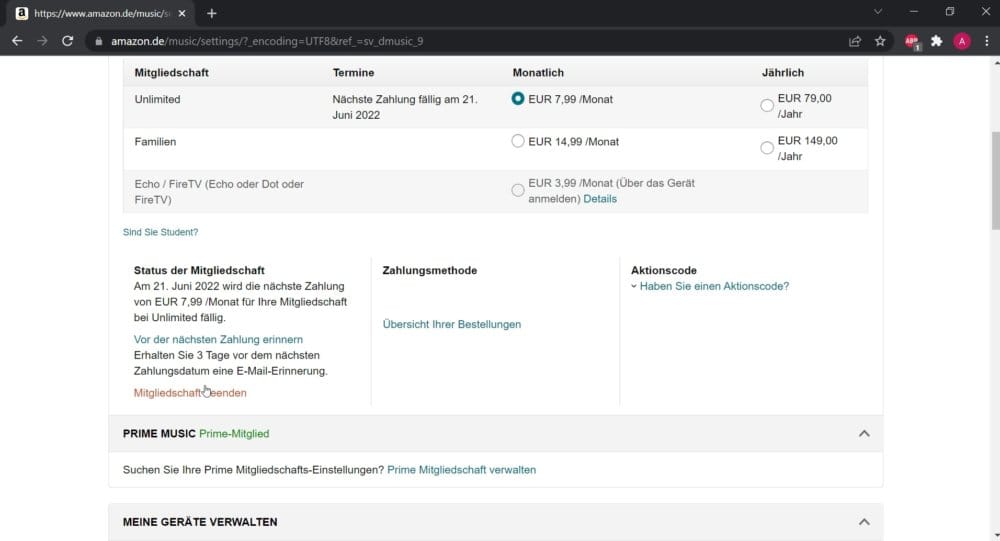Click the scrollbar up arrow
Image resolution: width=1000 pixels, height=541 pixels.
coord(996,62)
